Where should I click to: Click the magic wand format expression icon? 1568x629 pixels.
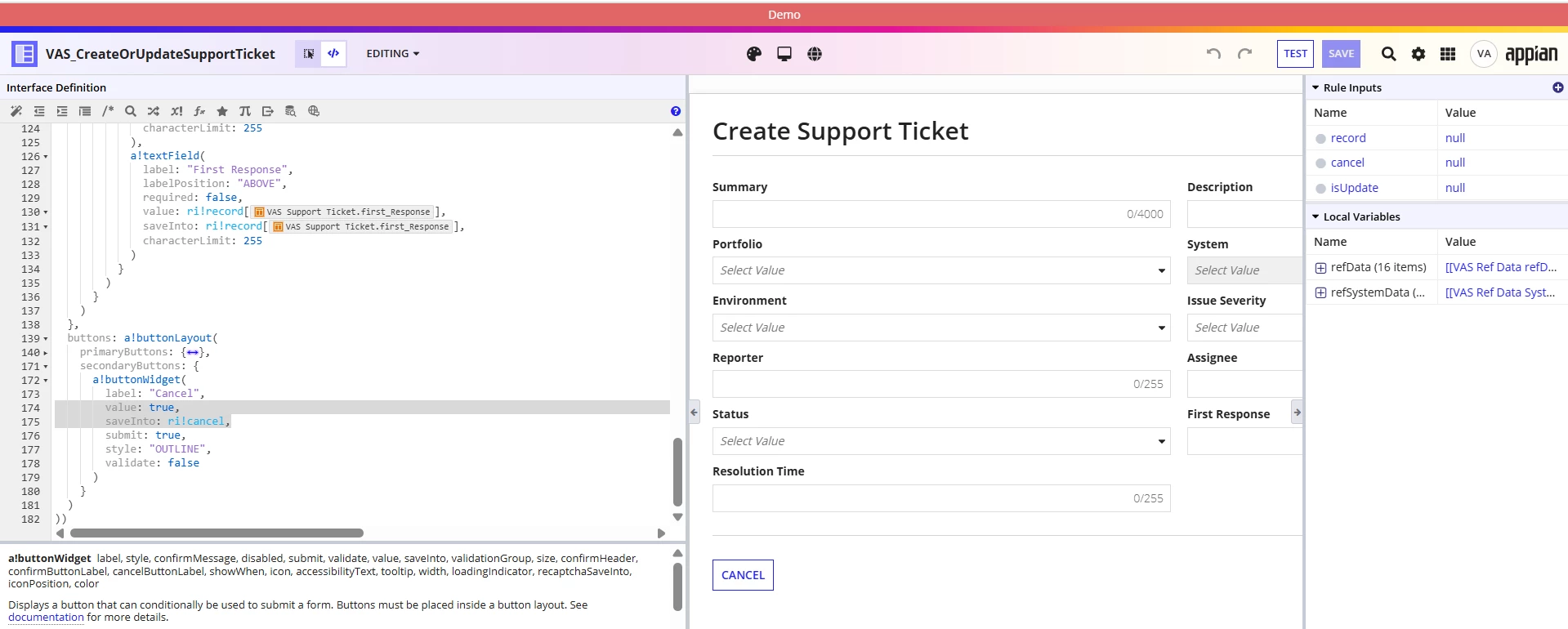(16, 111)
